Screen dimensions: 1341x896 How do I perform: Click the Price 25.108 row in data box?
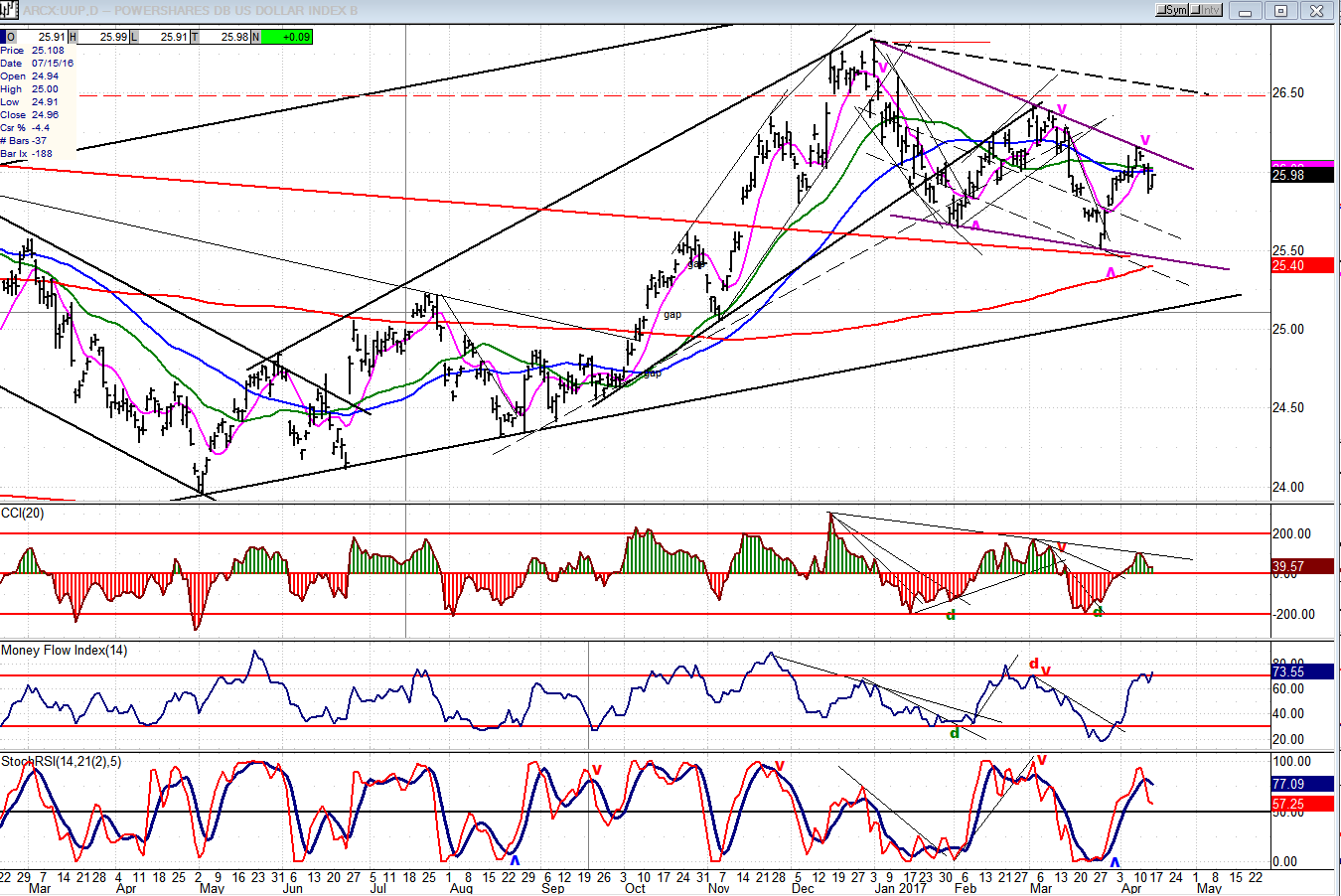click(37, 51)
